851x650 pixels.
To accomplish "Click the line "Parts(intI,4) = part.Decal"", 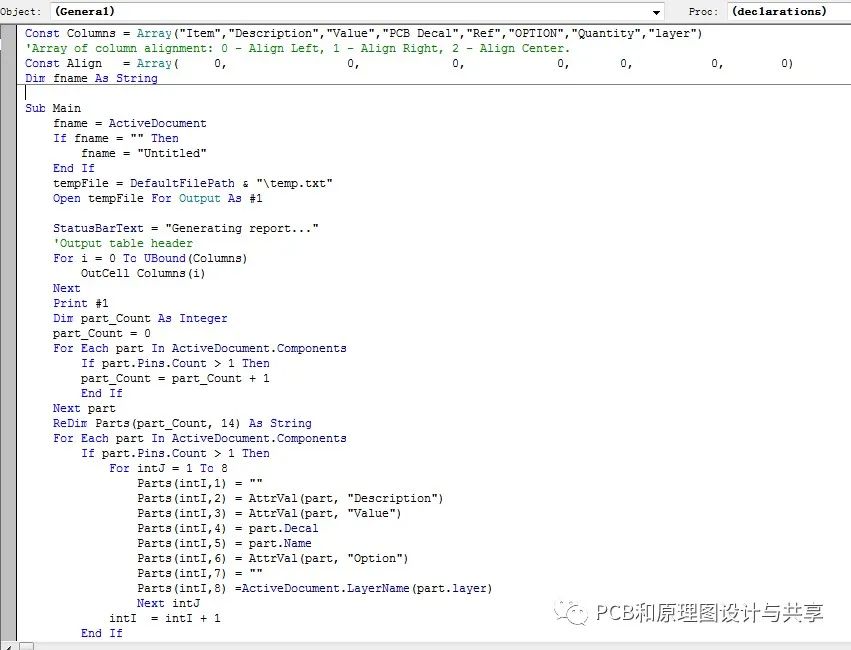I will tap(228, 528).
